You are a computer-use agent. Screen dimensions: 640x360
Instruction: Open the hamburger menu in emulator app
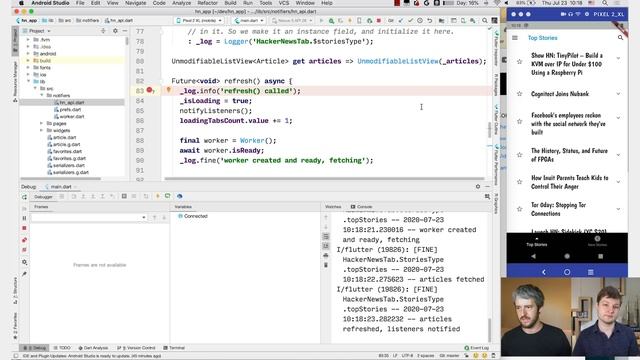pyautogui.click(x=515, y=38)
